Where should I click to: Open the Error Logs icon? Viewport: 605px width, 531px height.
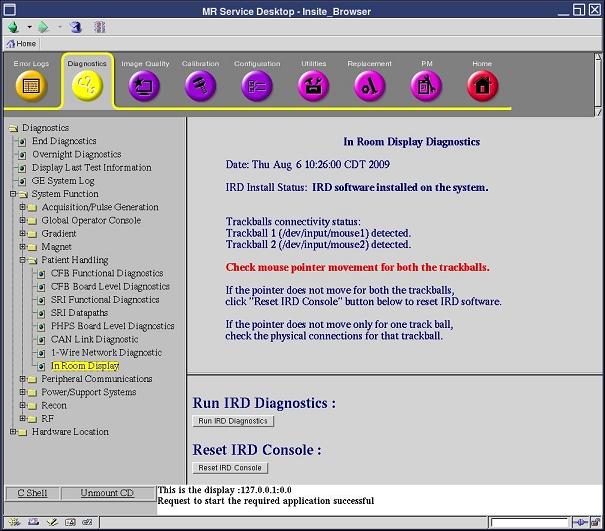coord(30,85)
